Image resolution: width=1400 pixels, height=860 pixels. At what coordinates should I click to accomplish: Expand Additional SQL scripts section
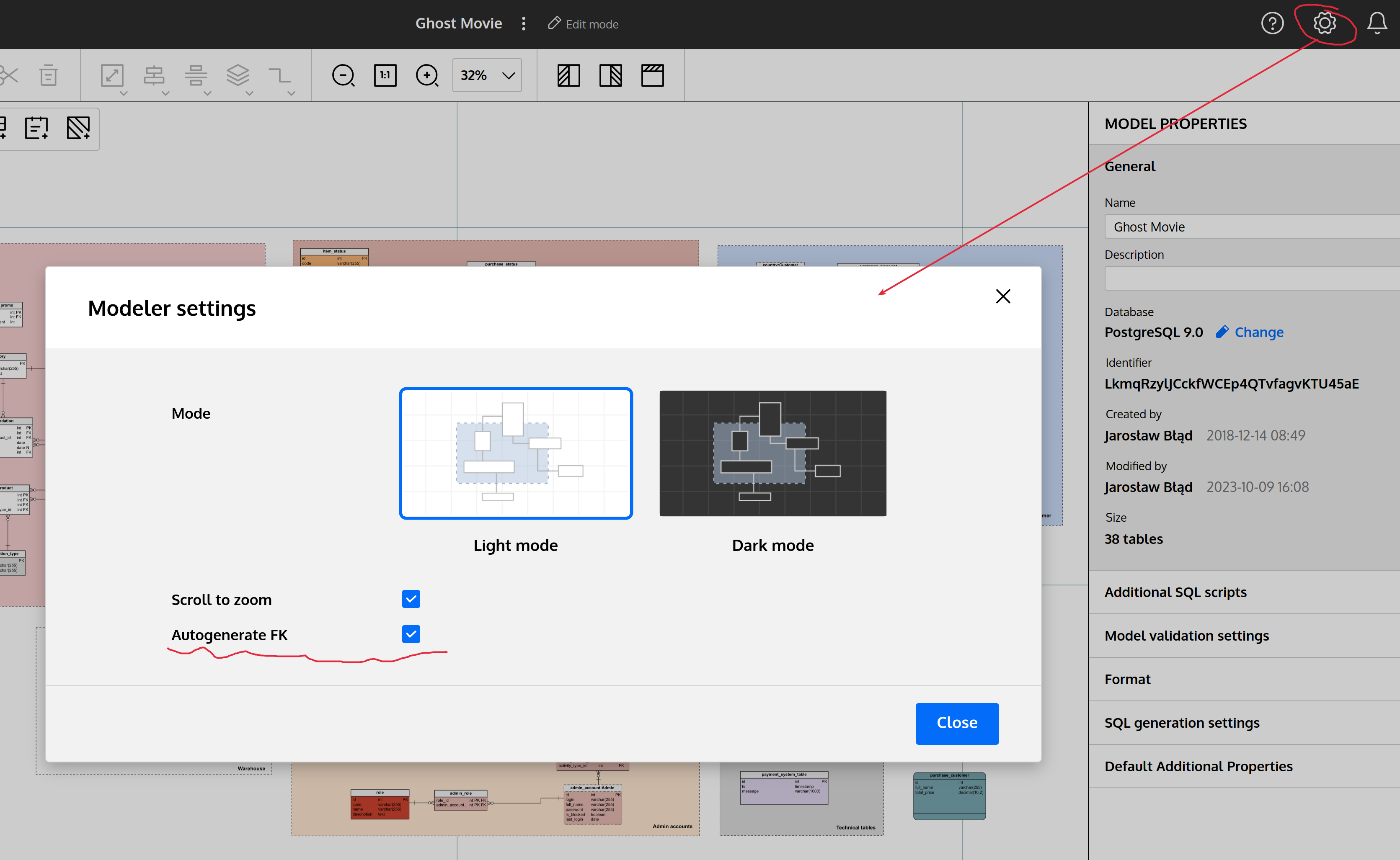[1244, 592]
